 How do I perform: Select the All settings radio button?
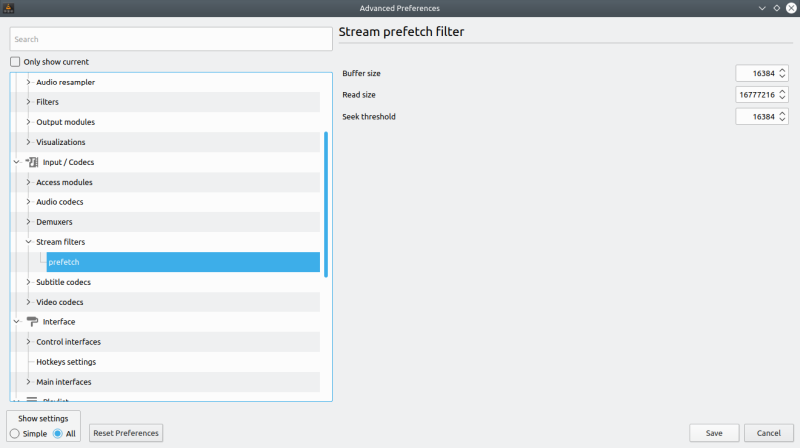58,434
